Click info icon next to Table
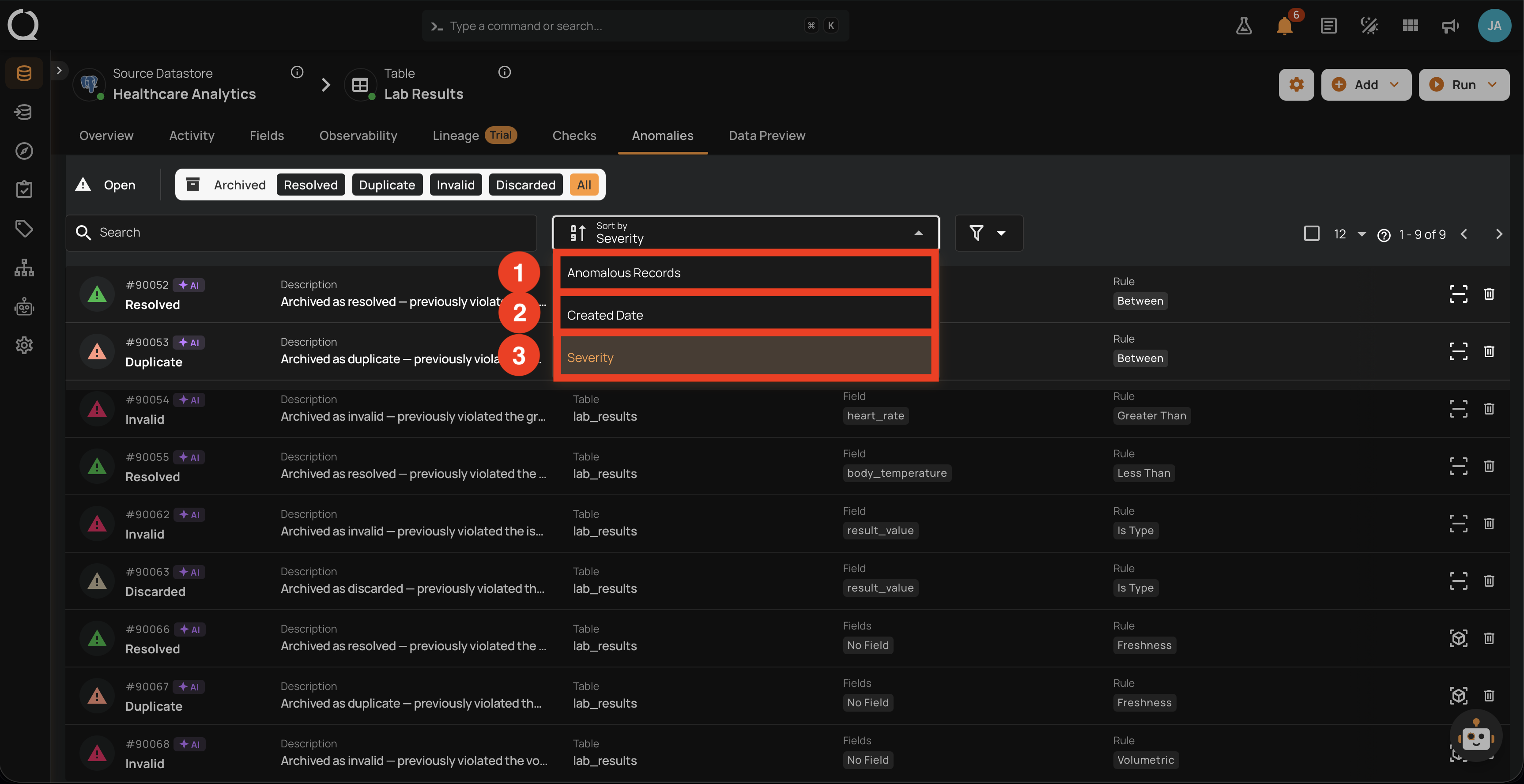 point(504,72)
